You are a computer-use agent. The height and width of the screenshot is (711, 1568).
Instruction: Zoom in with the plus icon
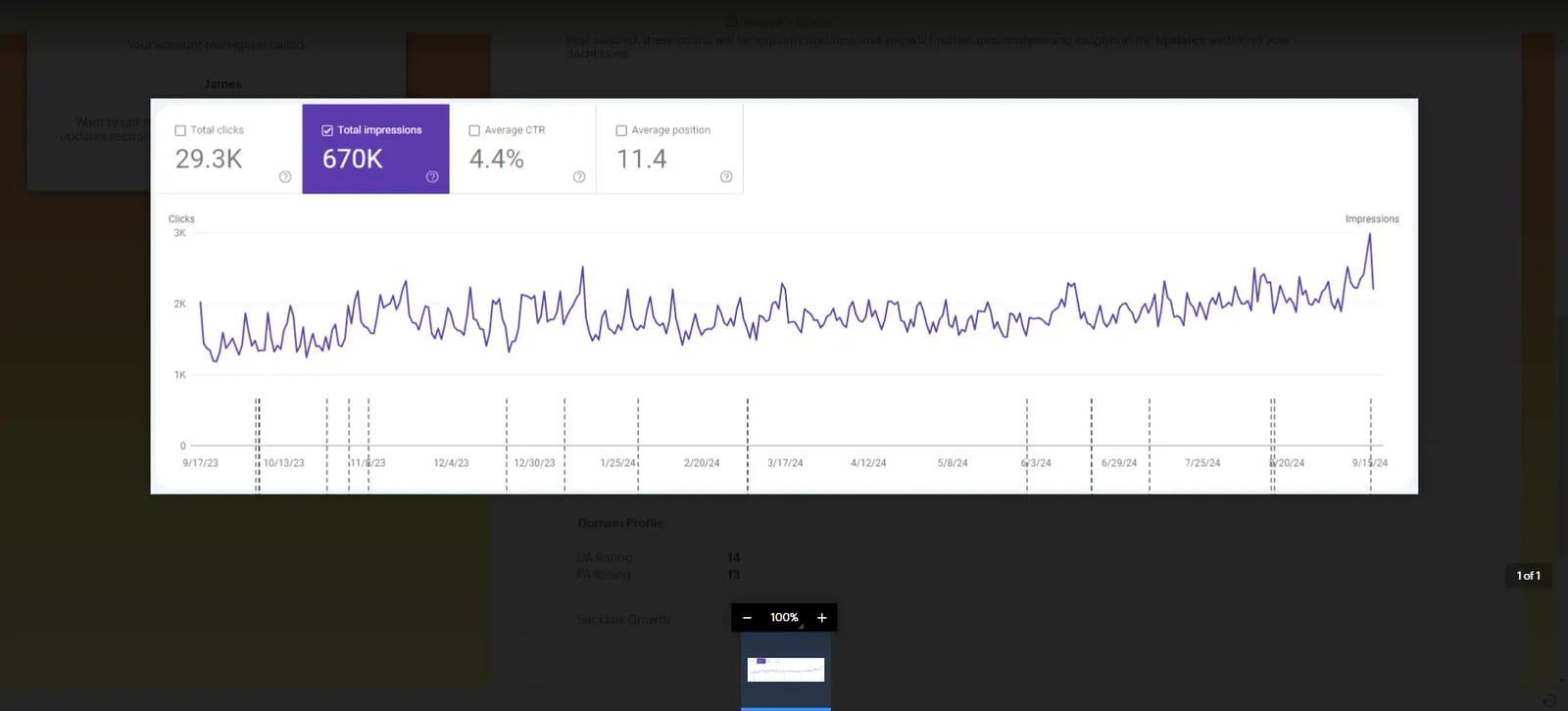tap(822, 618)
